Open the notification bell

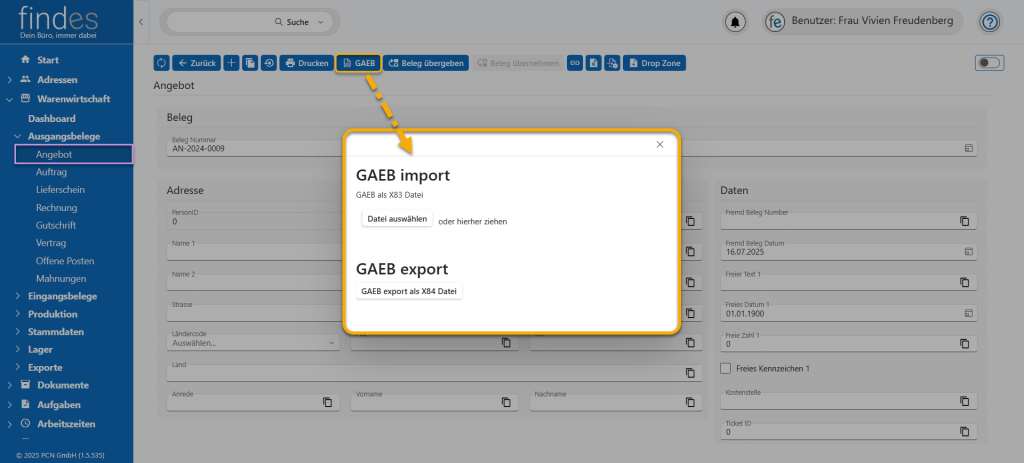(x=737, y=22)
